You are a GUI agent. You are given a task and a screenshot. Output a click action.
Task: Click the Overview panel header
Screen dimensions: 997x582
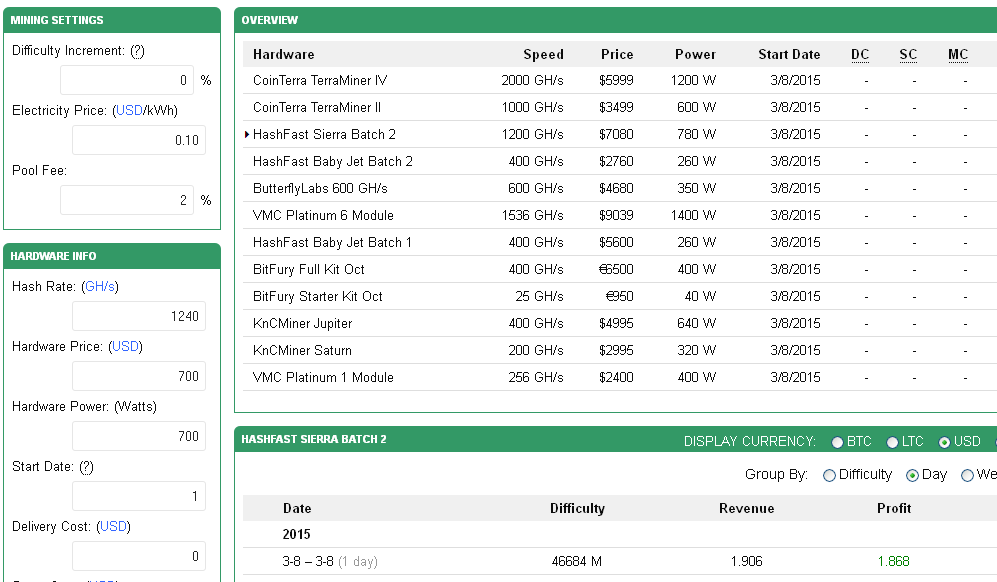coord(615,20)
